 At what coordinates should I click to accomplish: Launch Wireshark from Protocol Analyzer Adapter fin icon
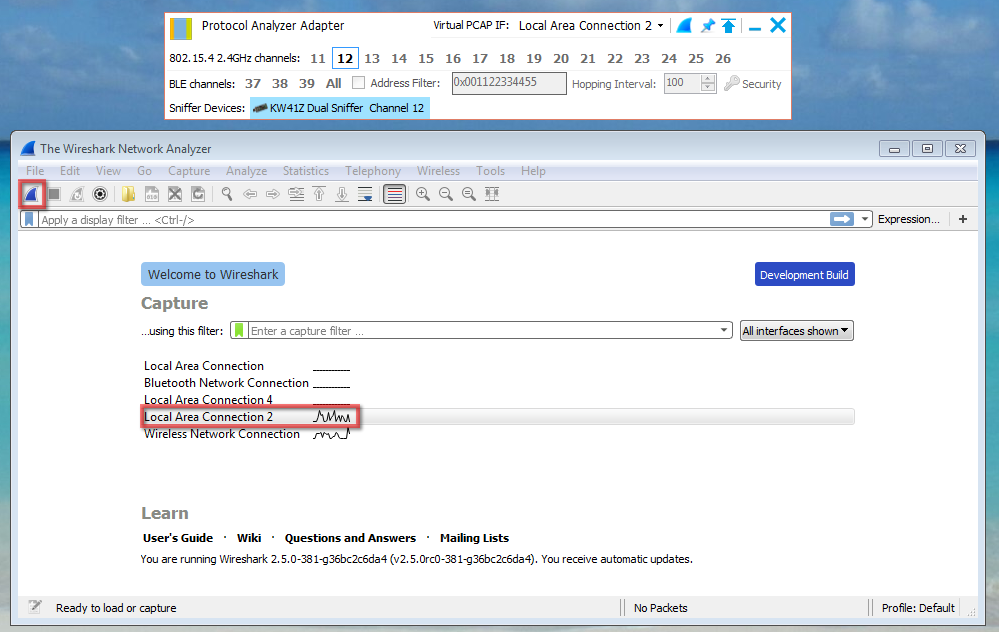pyautogui.click(x=684, y=25)
